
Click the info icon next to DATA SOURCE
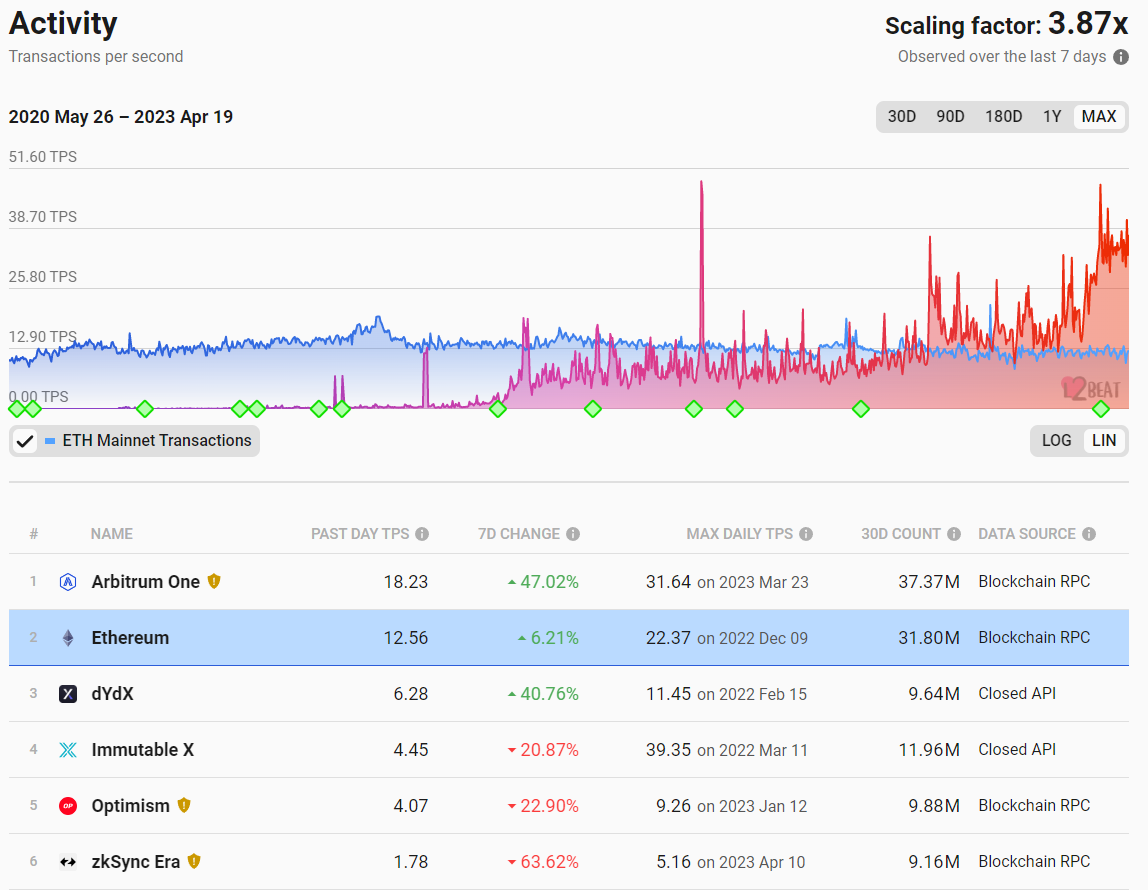point(1089,534)
